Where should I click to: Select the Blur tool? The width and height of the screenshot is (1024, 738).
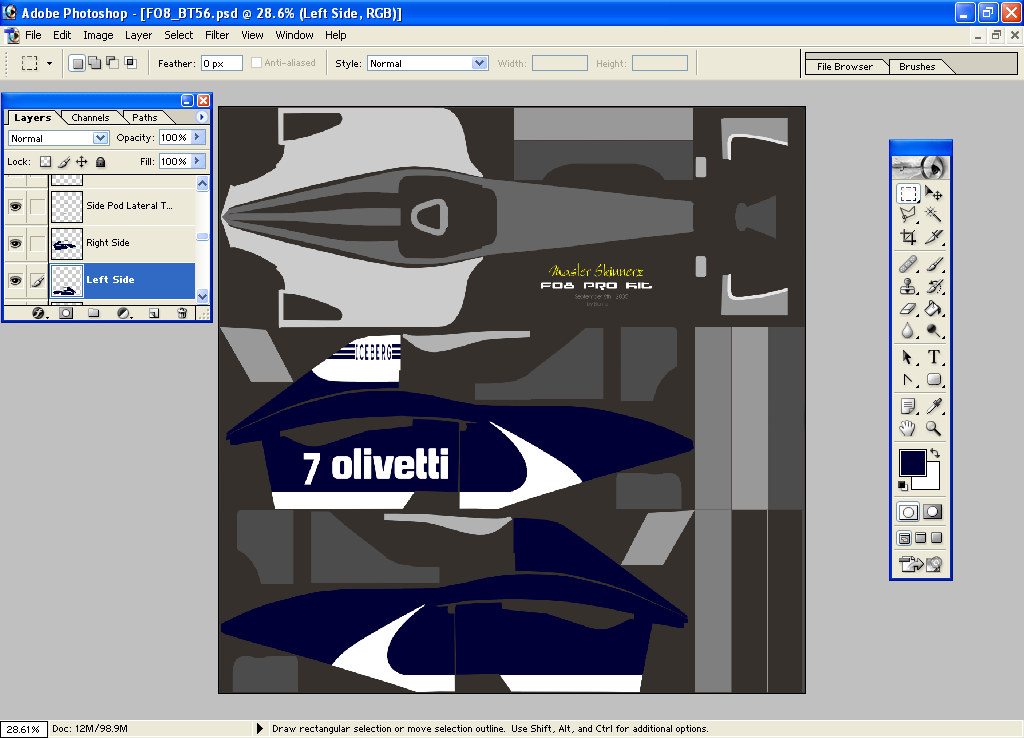(x=908, y=330)
